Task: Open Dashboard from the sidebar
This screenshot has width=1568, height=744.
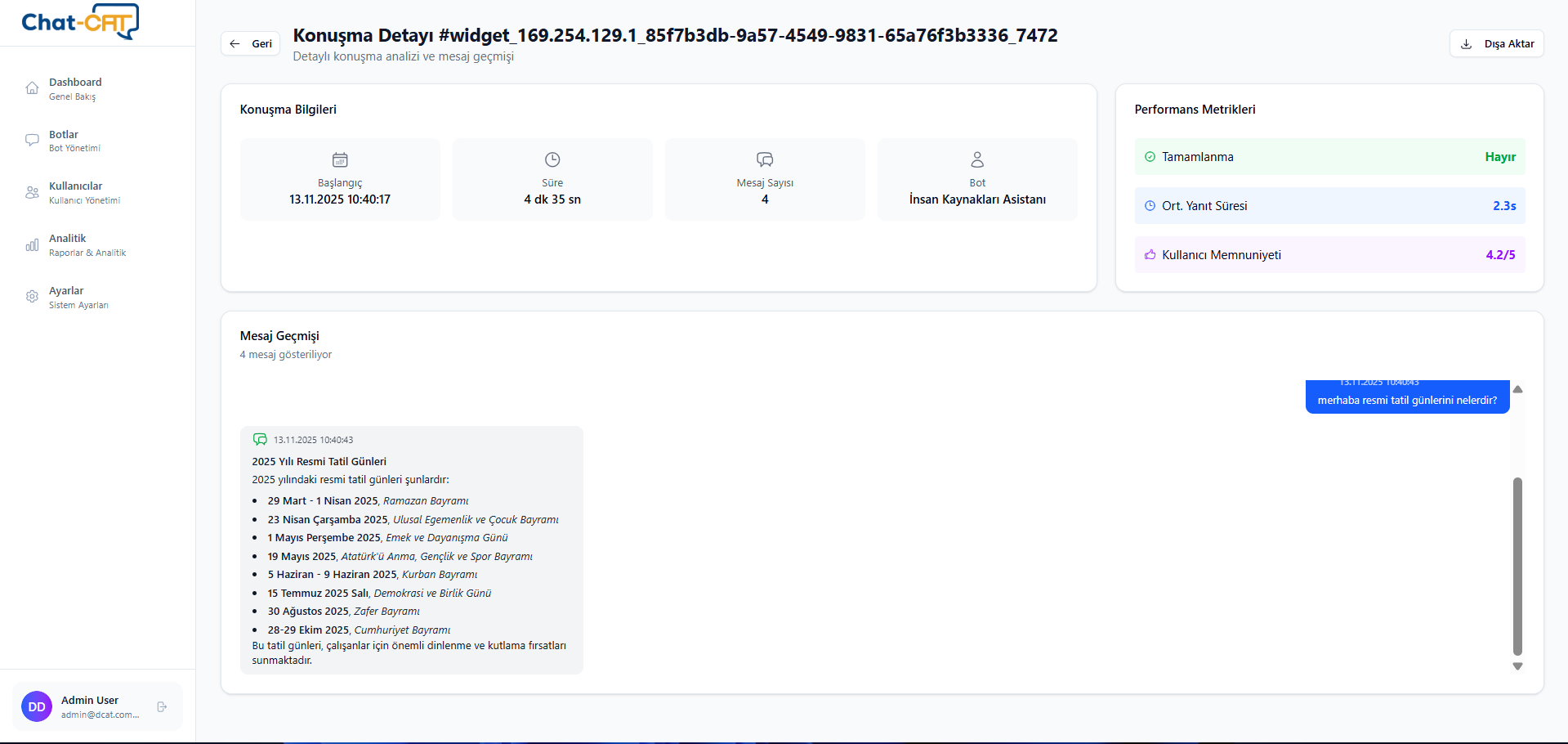Action: [x=75, y=88]
